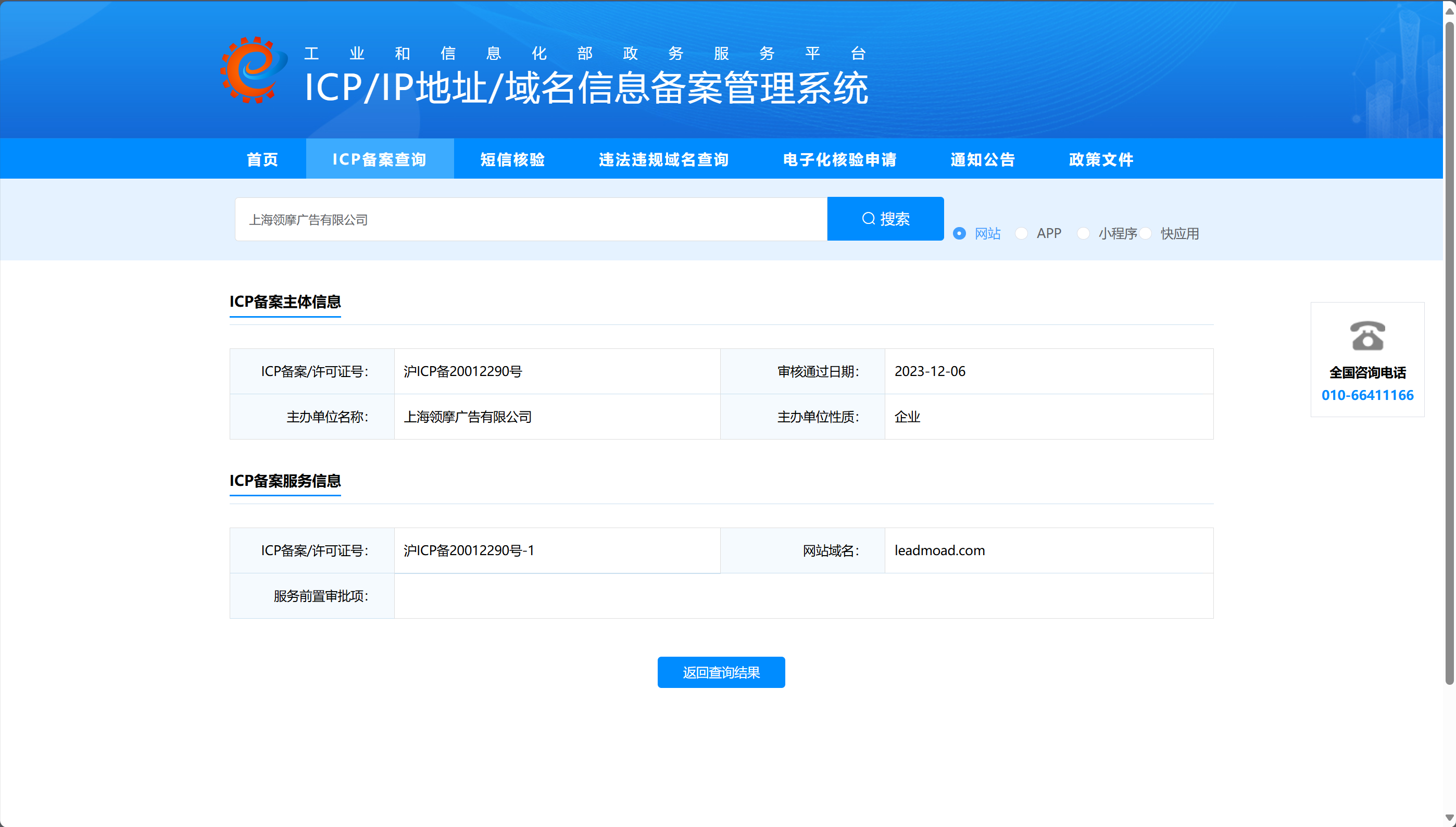Click the 返回查询结果 button
The image size is (1456, 827).
coord(721,672)
